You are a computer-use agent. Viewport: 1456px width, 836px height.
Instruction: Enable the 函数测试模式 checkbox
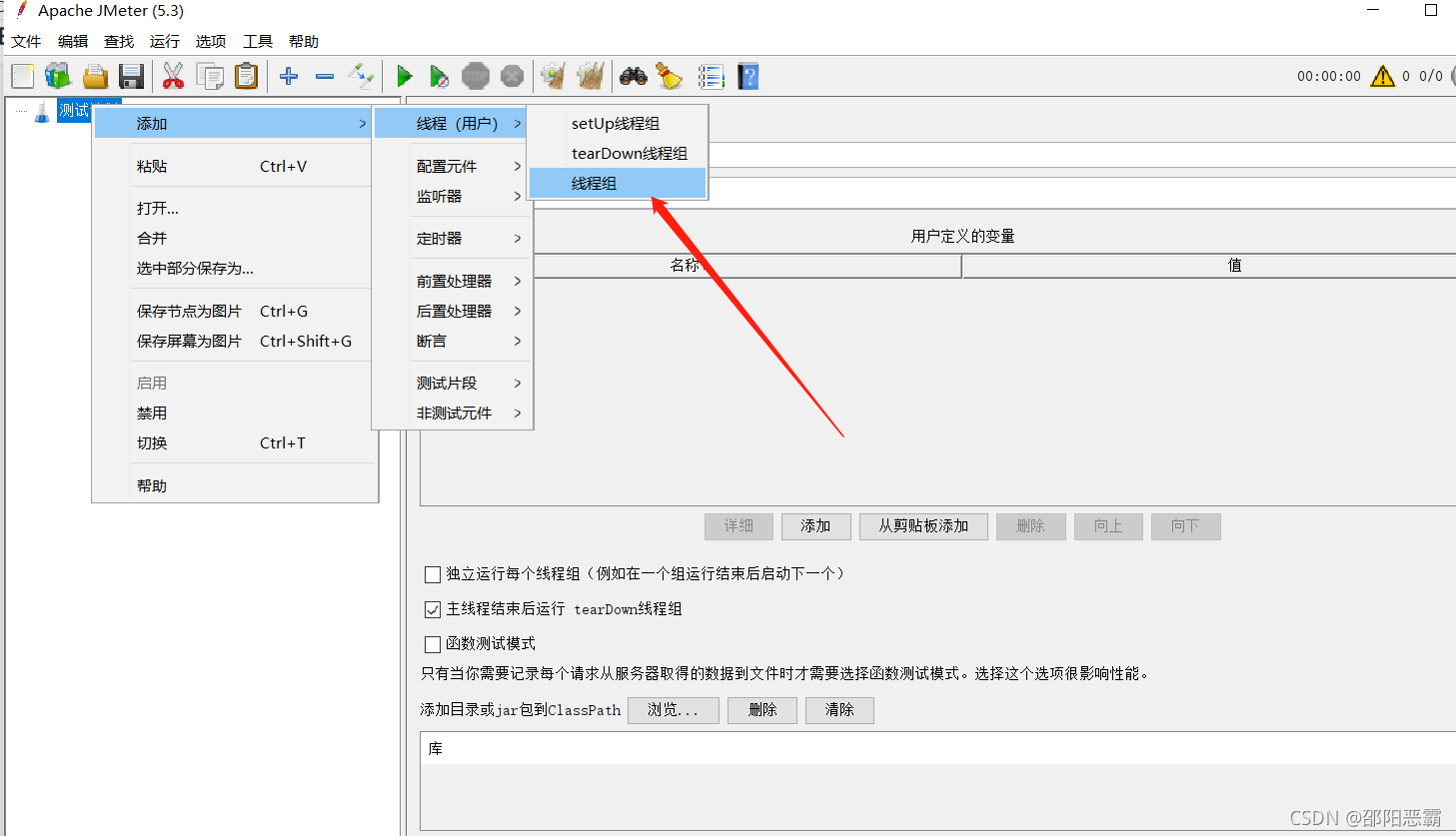[x=433, y=644]
